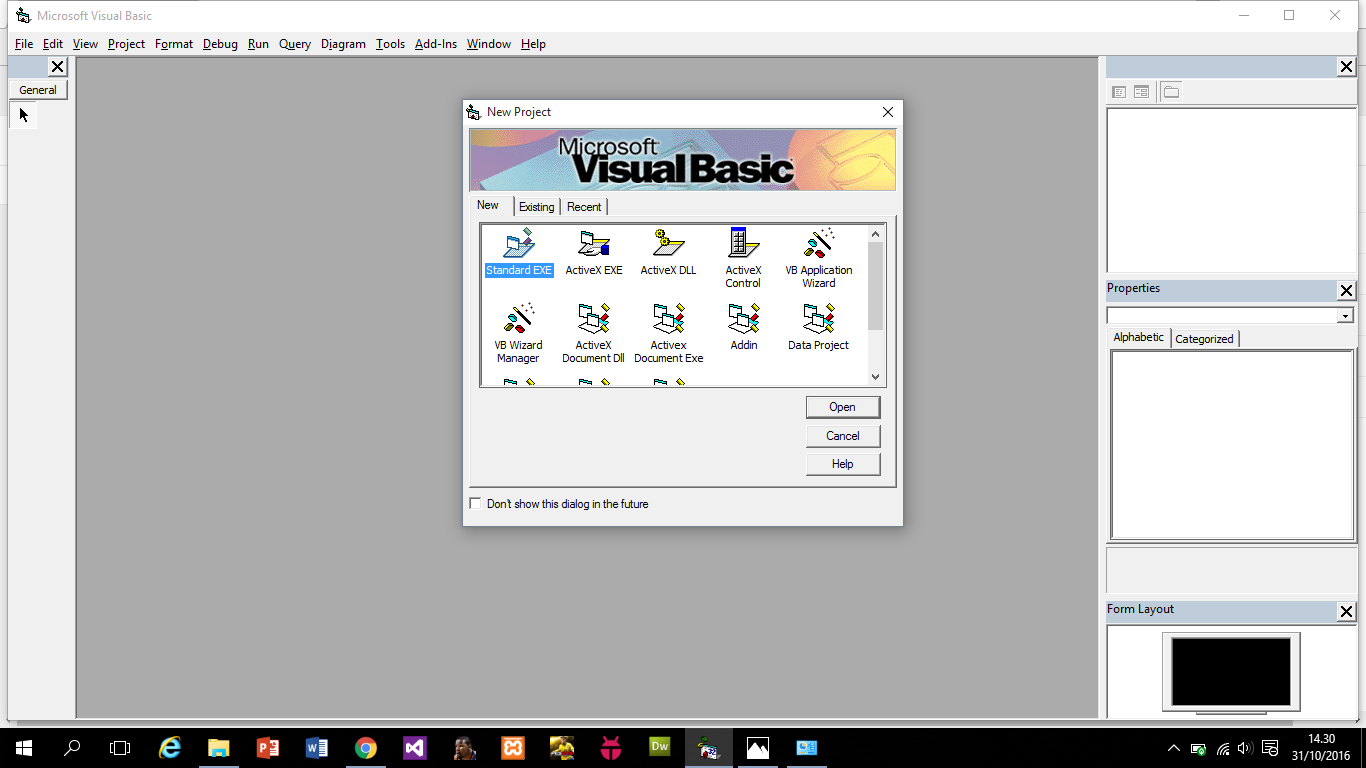This screenshot has width=1366, height=768.
Task: Switch to Categorized properties tab
Action: (1204, 339)
